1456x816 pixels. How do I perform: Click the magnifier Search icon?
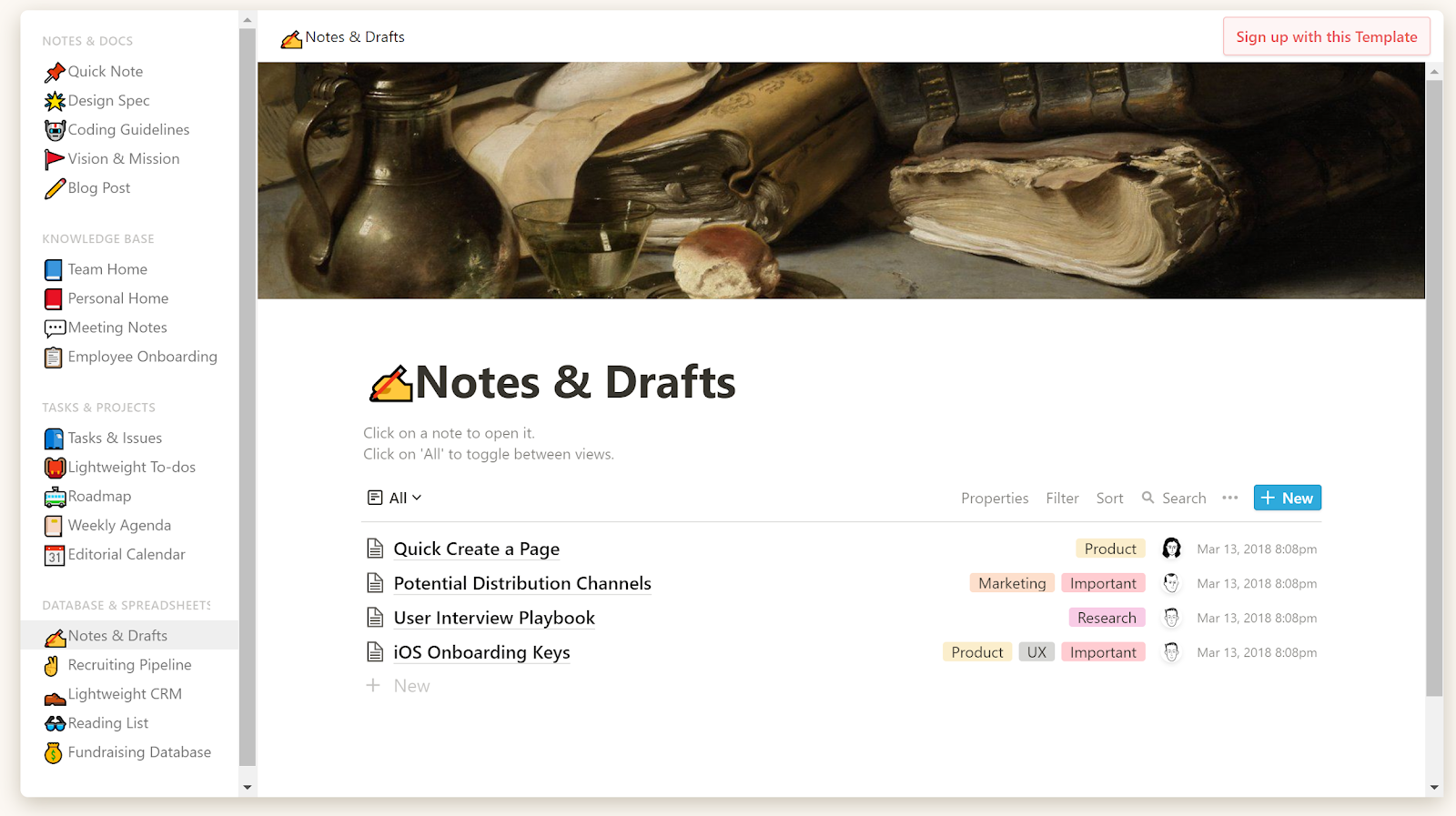[1148, 498]
